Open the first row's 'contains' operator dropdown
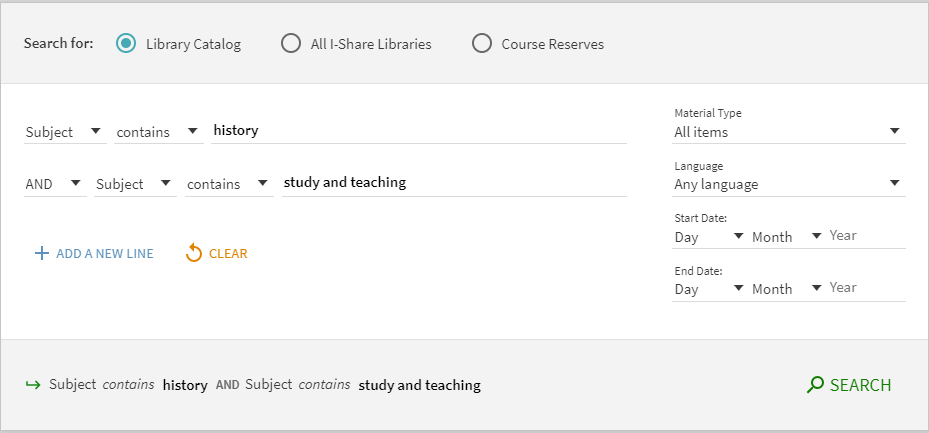Image resolution: width=929 pixels, height=433 pixels. [x=158, y=132]
